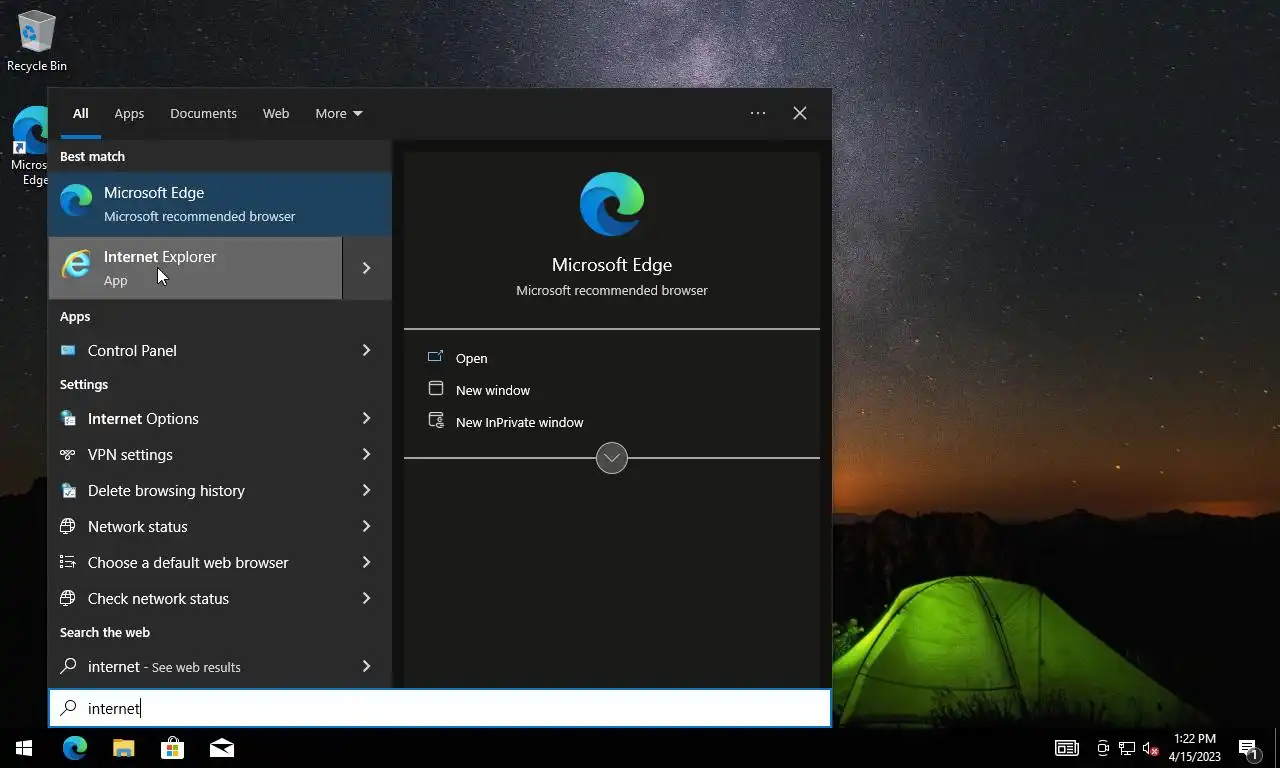Switch to the Web search tab
The height and width of the screenshot is (768, 1280).
(276, 113)
